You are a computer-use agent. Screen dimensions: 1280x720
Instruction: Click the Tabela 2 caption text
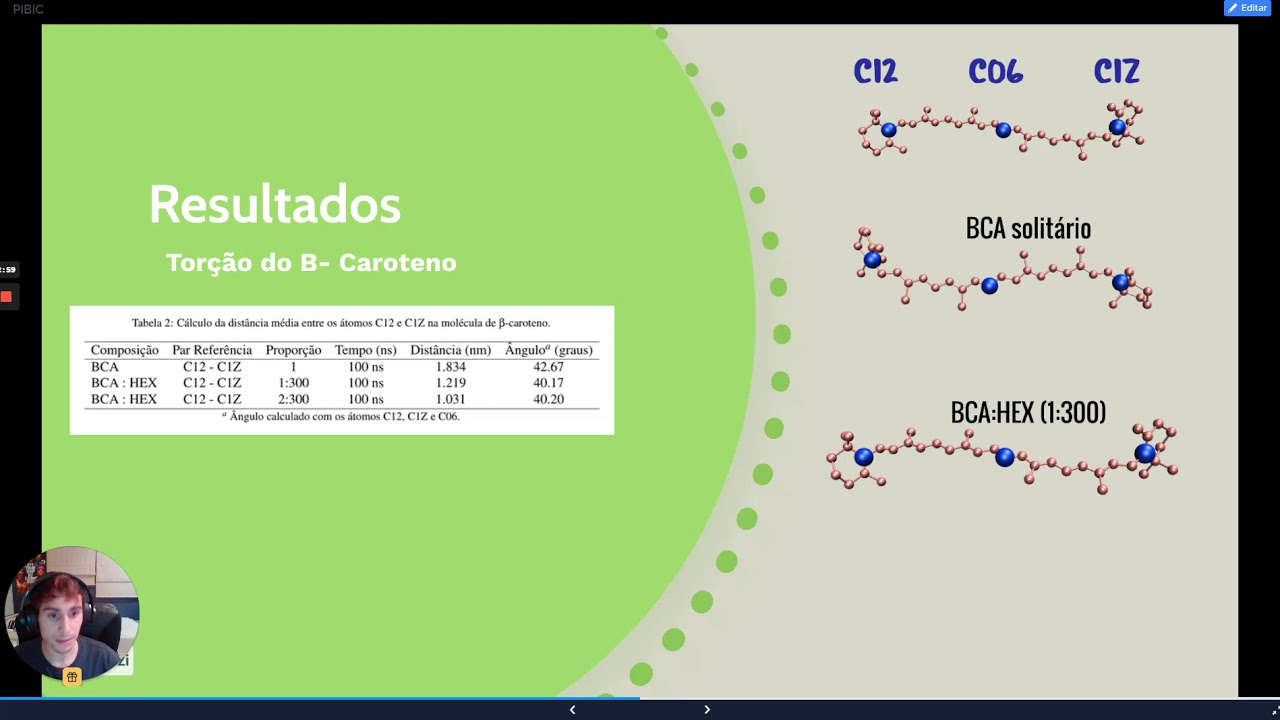[x=341, y=323]
